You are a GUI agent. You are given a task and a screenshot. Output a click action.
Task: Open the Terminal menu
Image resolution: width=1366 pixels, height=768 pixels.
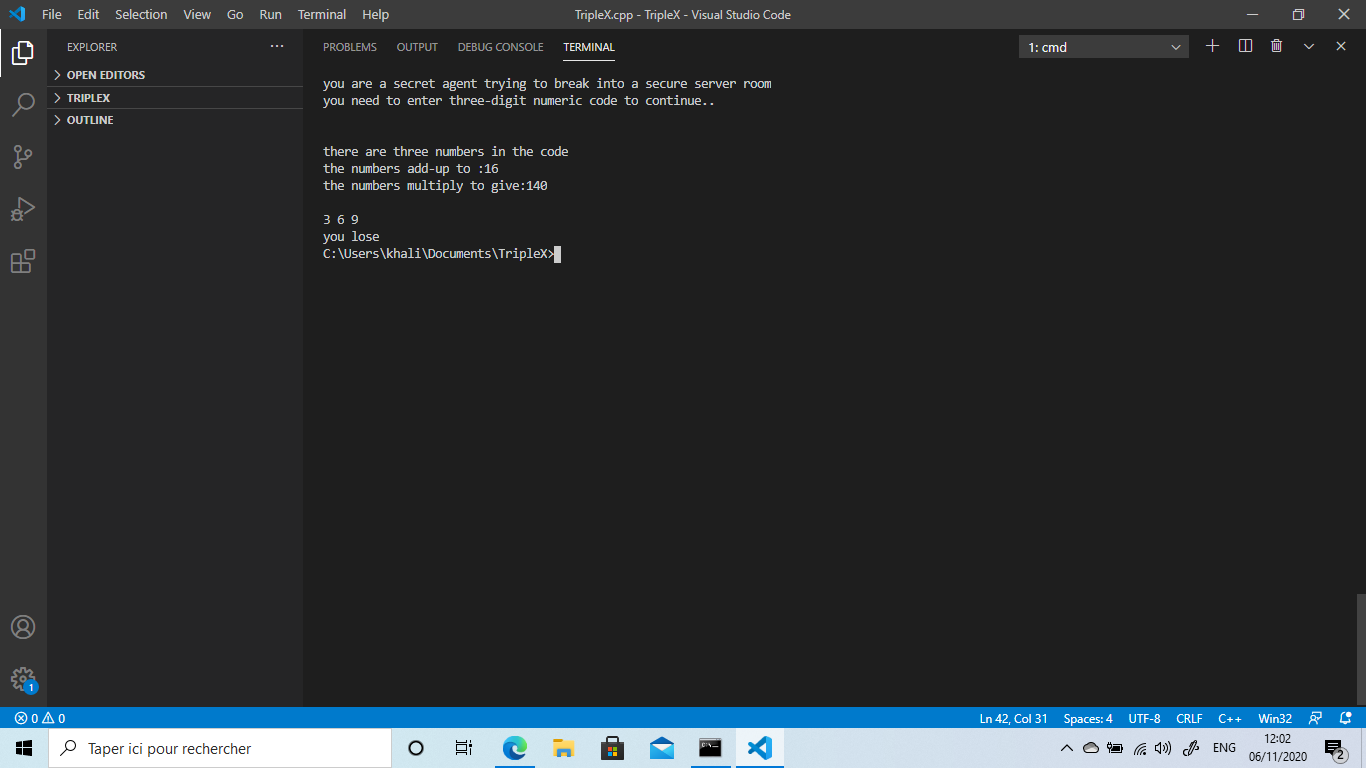(321, 14)
